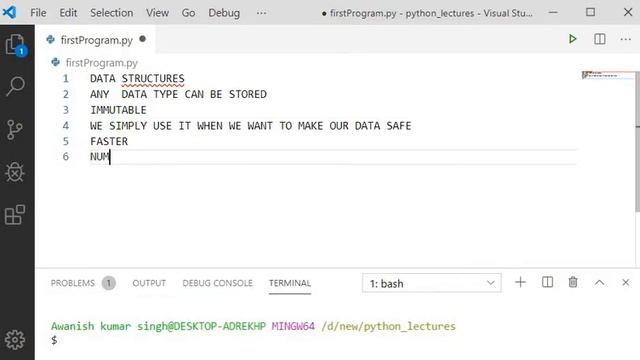
Task: Create a new terminal with plus icon
Action: point(520,282)
